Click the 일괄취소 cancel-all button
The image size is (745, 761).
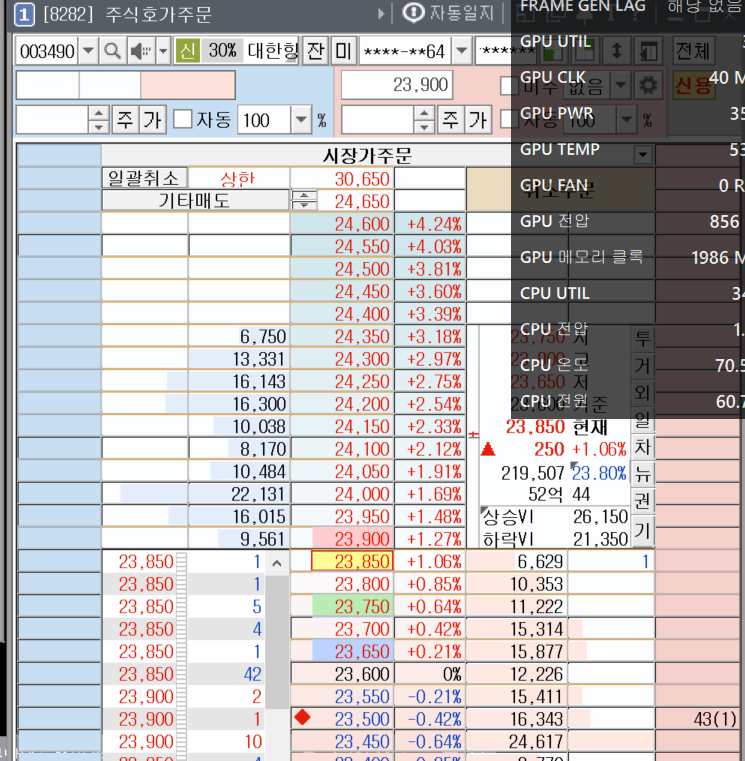click(144, 178)
